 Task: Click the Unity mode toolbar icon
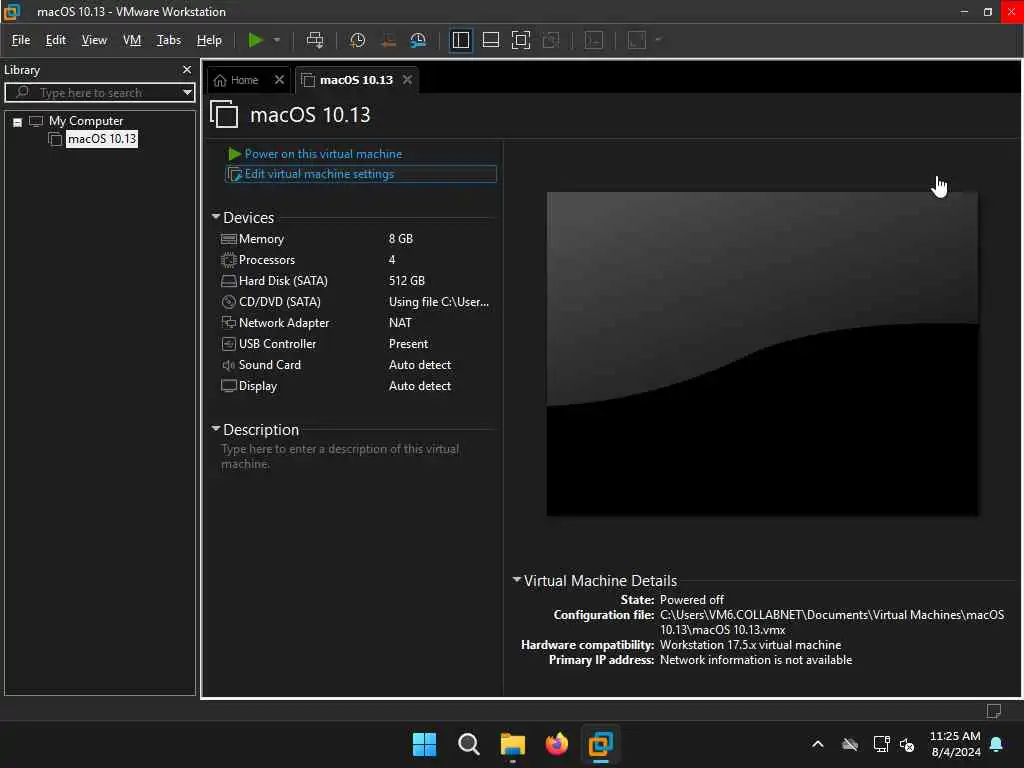click(x=551, y=40)
